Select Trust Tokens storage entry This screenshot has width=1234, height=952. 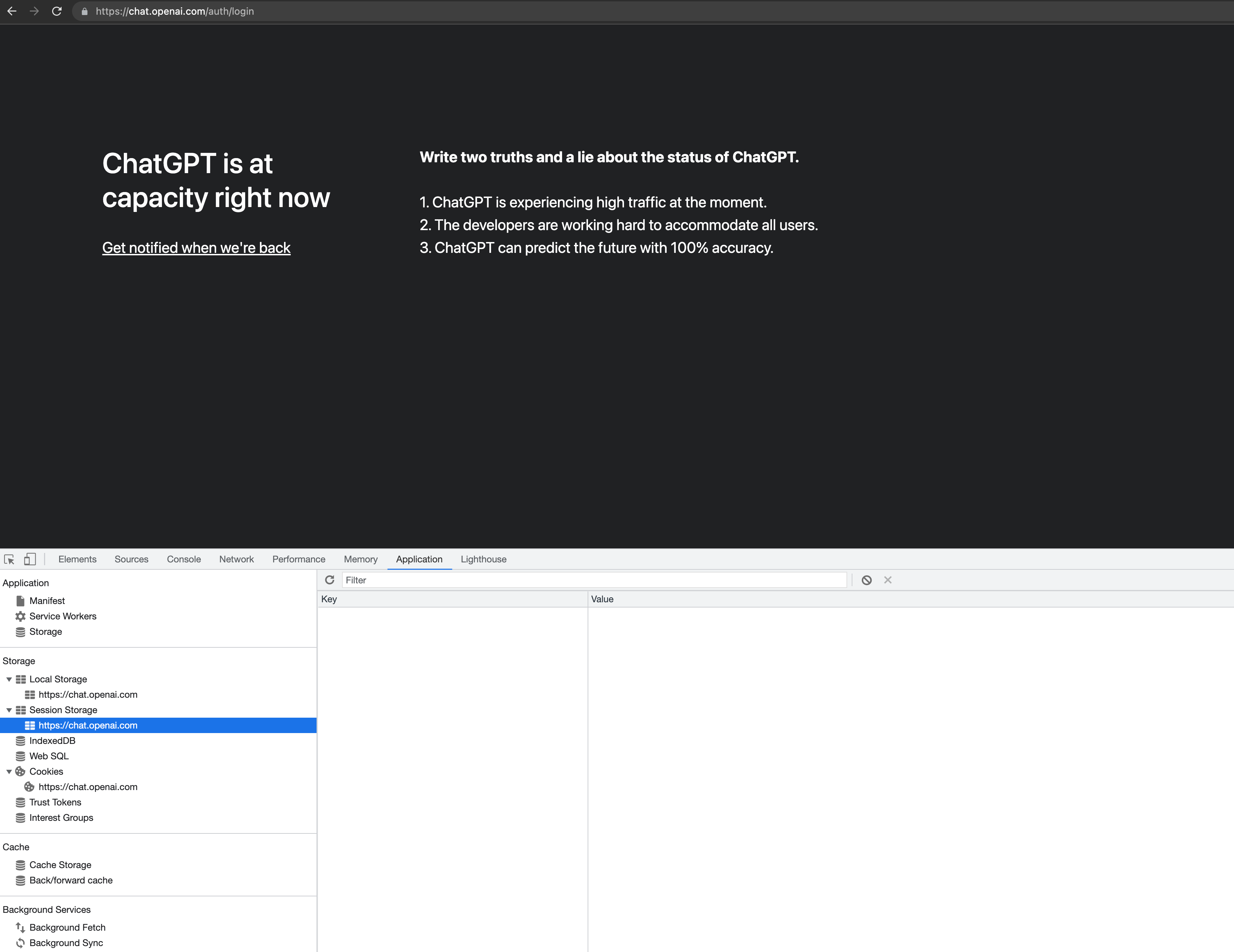(55, 802)
